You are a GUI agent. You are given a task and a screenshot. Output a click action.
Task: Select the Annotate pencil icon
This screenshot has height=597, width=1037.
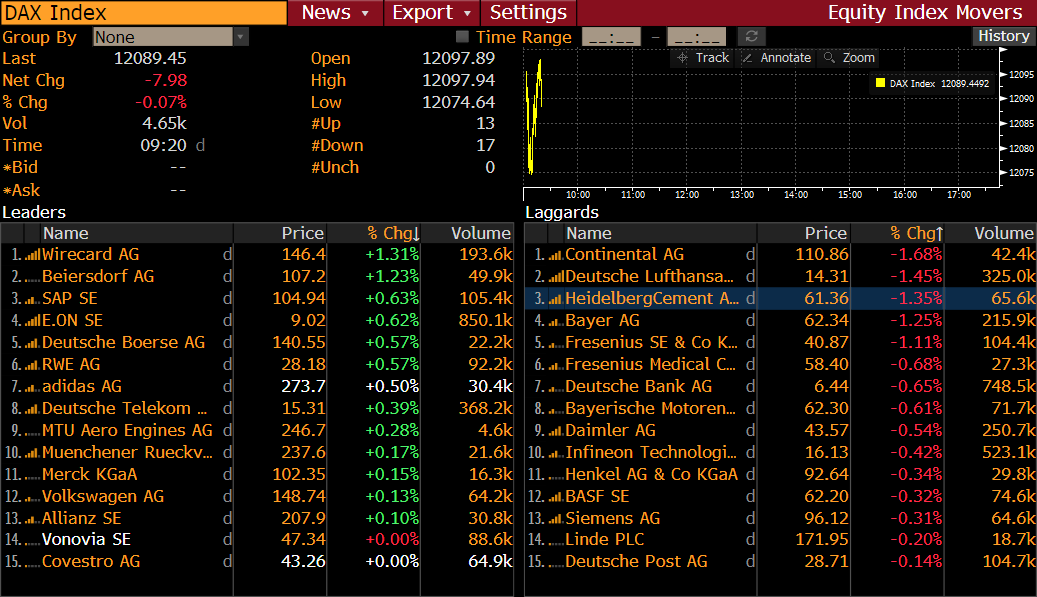(746, 58)
